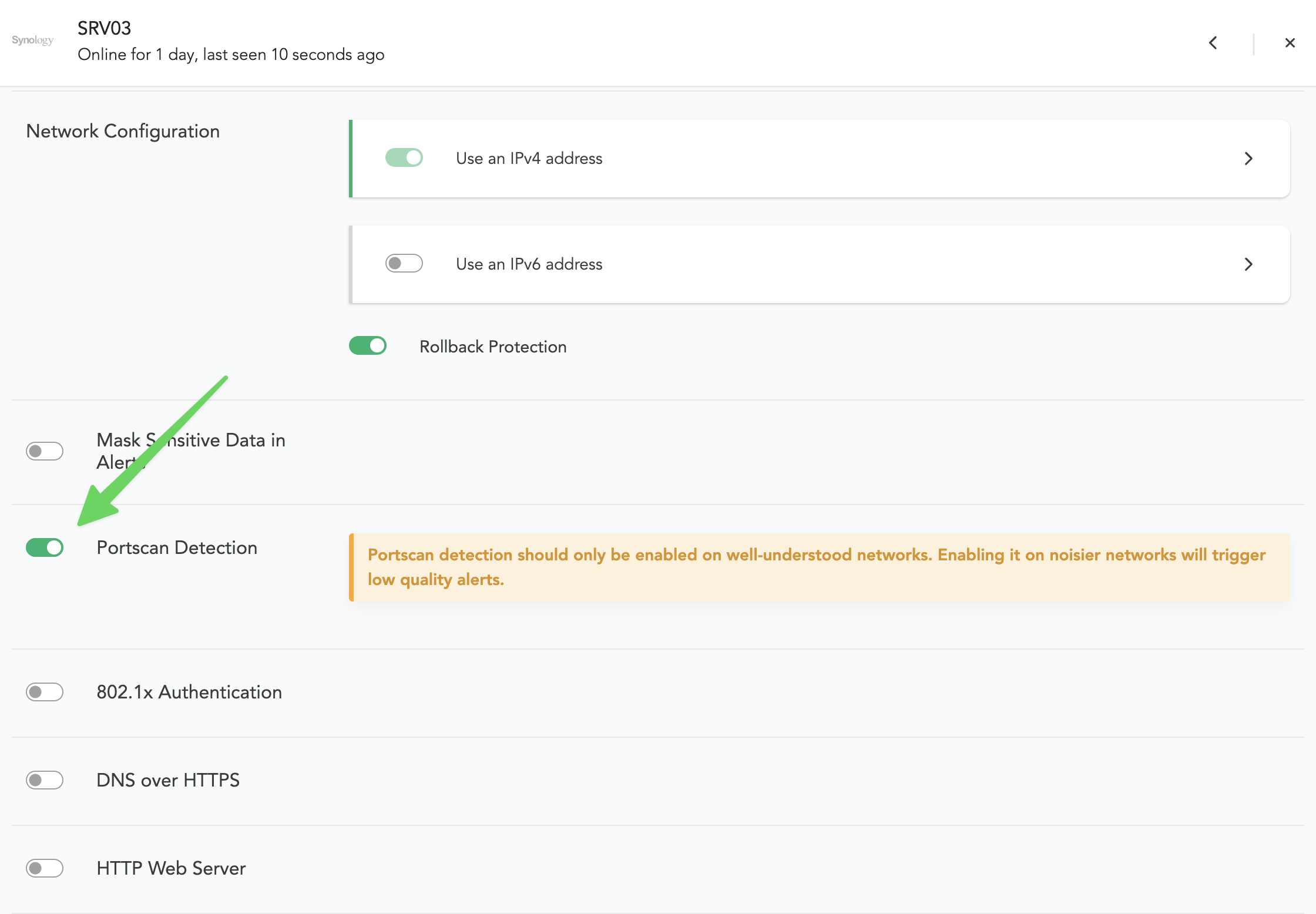Enable Mask Sensitive Data in Alerts
This screenshot has width=1316, height=914.
[45, 451]
